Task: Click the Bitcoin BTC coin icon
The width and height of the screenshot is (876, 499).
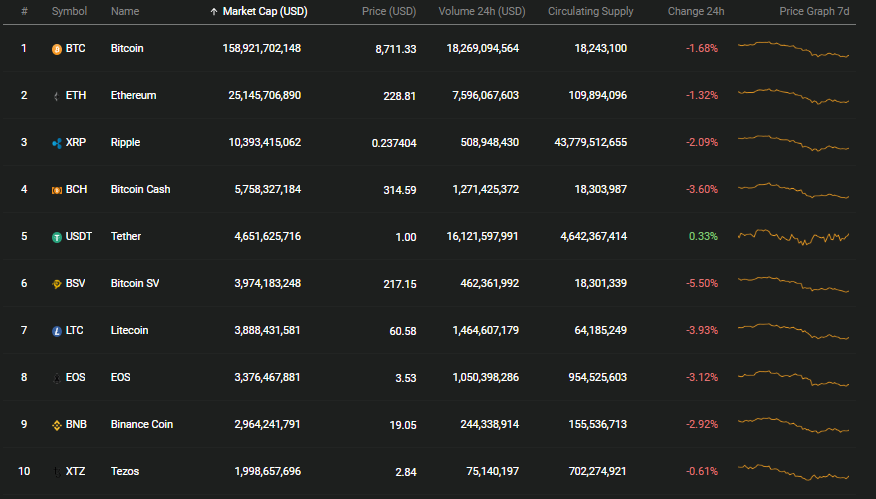Action: tap(56, 49)
